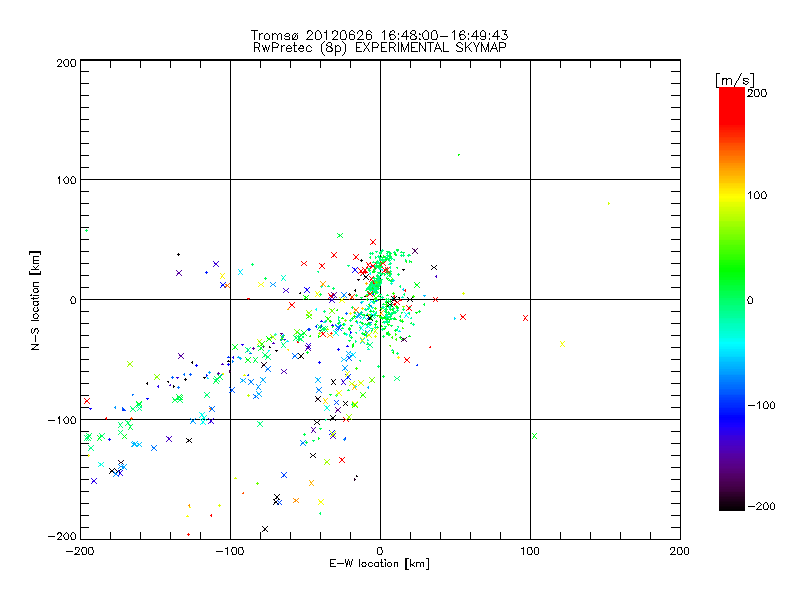Click the lowest black X marker near plot bottom

pyautogui.click(x=265, y=529)
